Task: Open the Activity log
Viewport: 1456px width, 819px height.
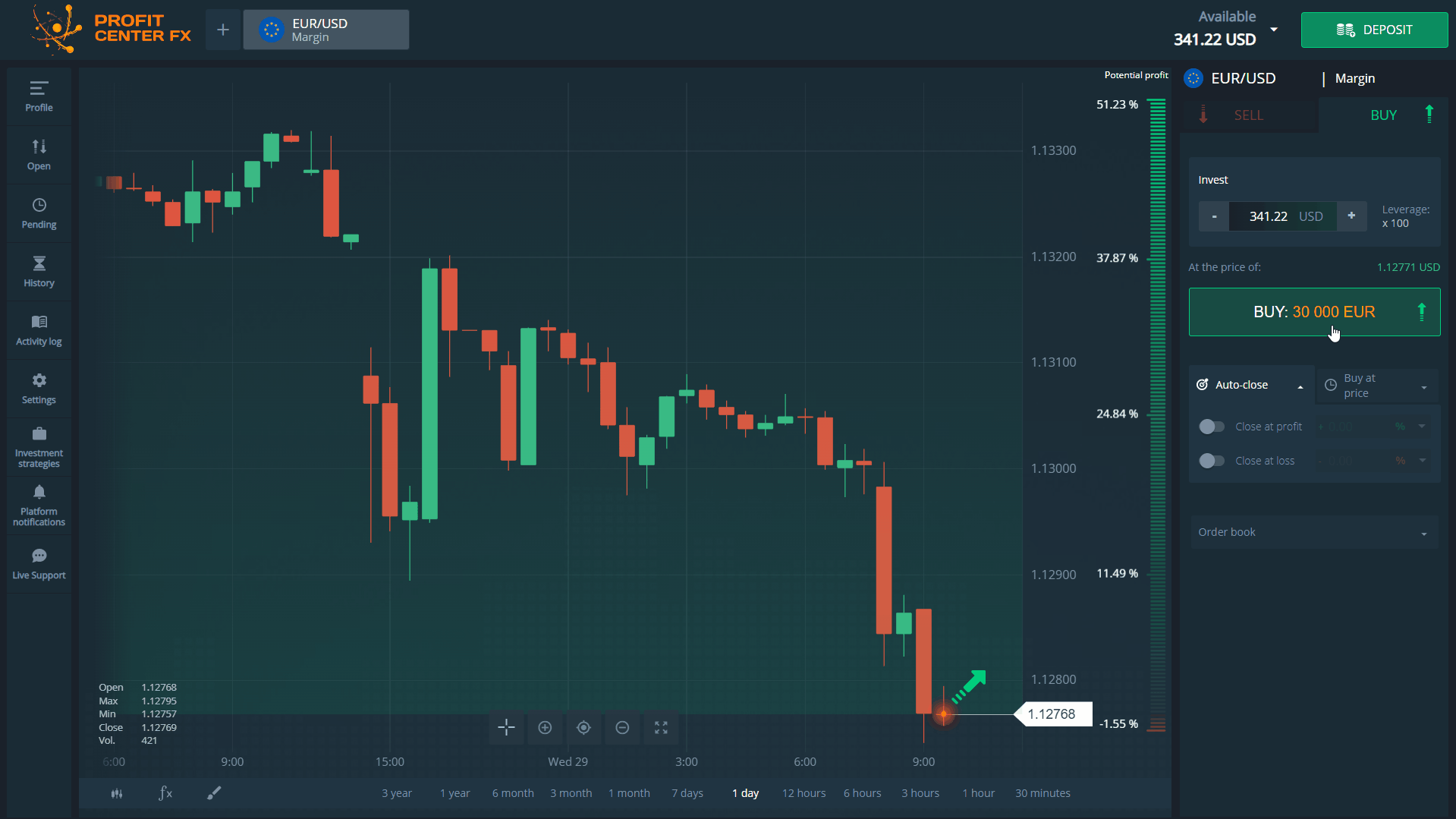Action: pos(39,330)
